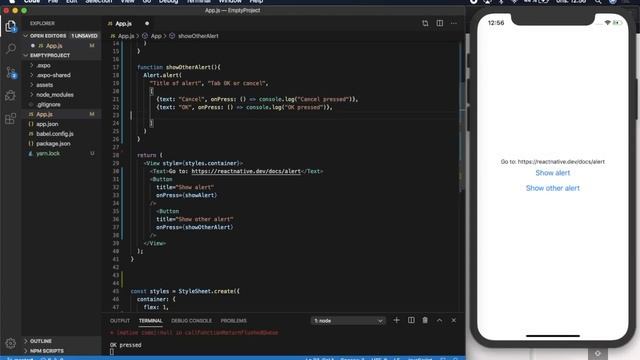Switch to the App.js editor tab

click(123, 24)
